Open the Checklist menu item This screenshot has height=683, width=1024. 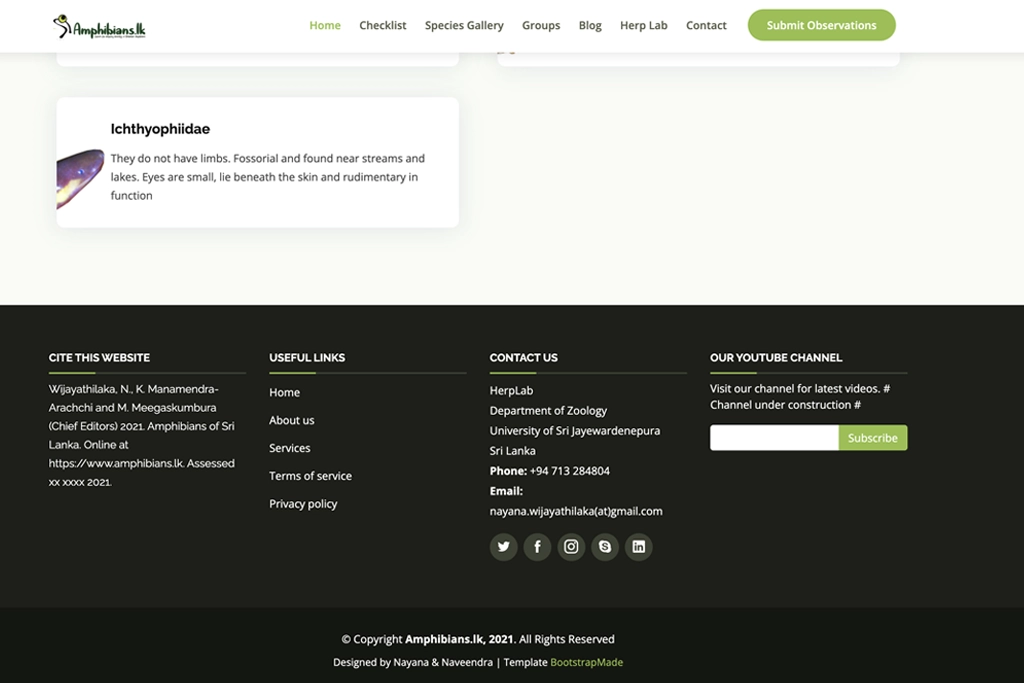point(383,26)
